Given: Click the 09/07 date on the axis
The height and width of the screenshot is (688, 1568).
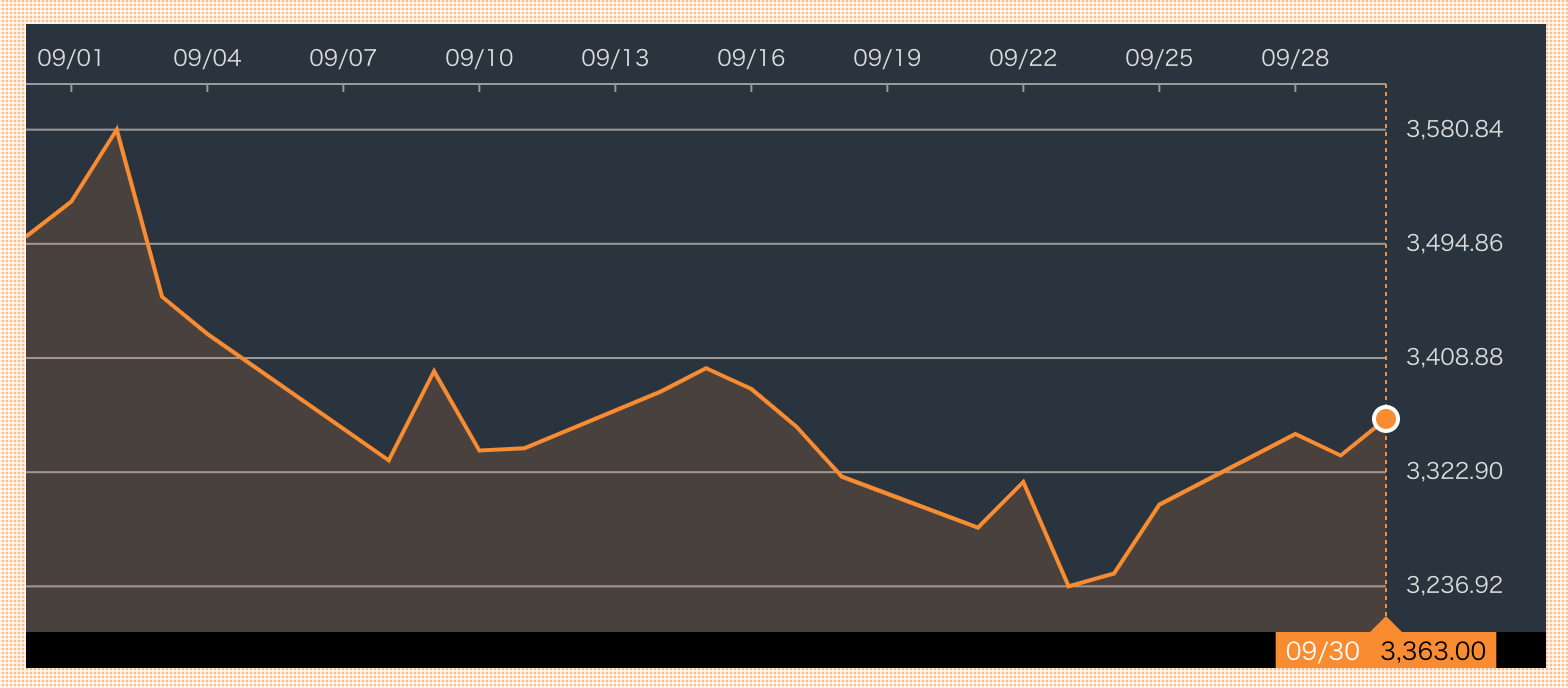Looking at the screenshot, I should point(343,58).
